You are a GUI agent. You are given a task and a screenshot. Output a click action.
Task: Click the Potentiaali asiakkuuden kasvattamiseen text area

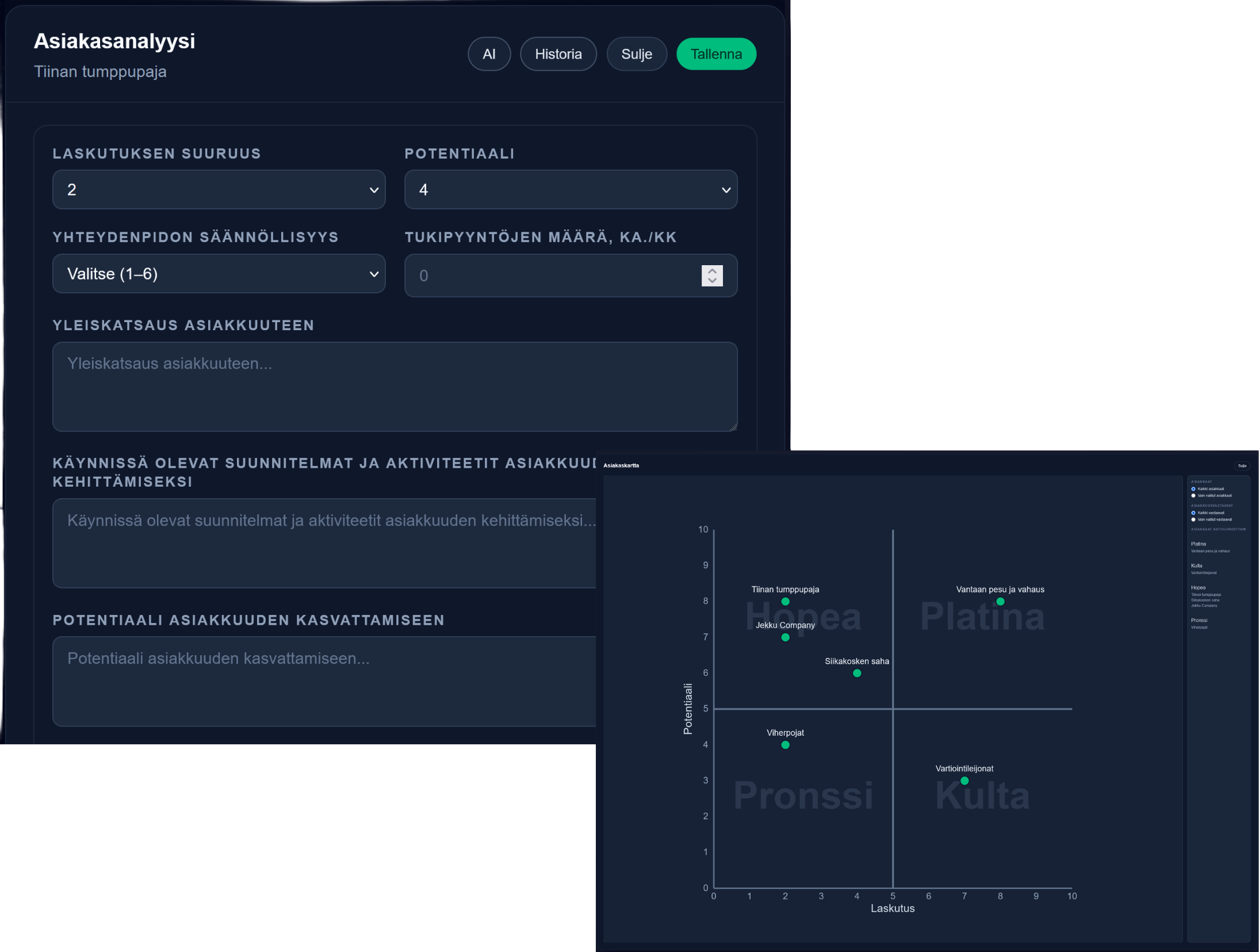324,681
